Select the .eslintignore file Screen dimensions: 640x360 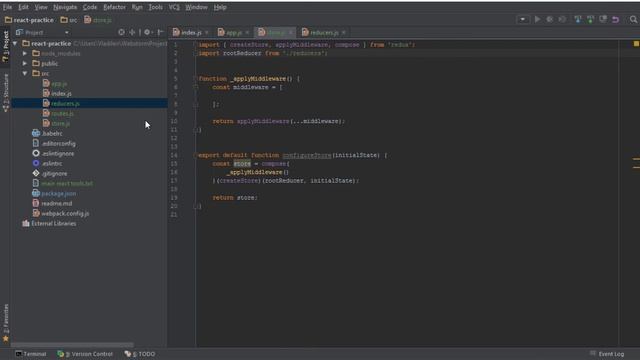[58, 153]
